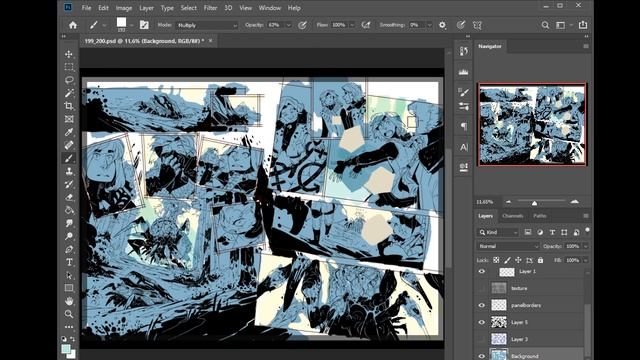Click the search magnifier in options bar
The image size is (640, 360).
[545, 25]
